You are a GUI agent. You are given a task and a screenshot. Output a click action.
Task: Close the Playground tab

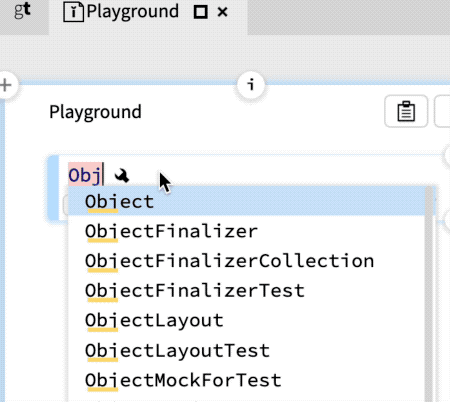click(222, 12)
